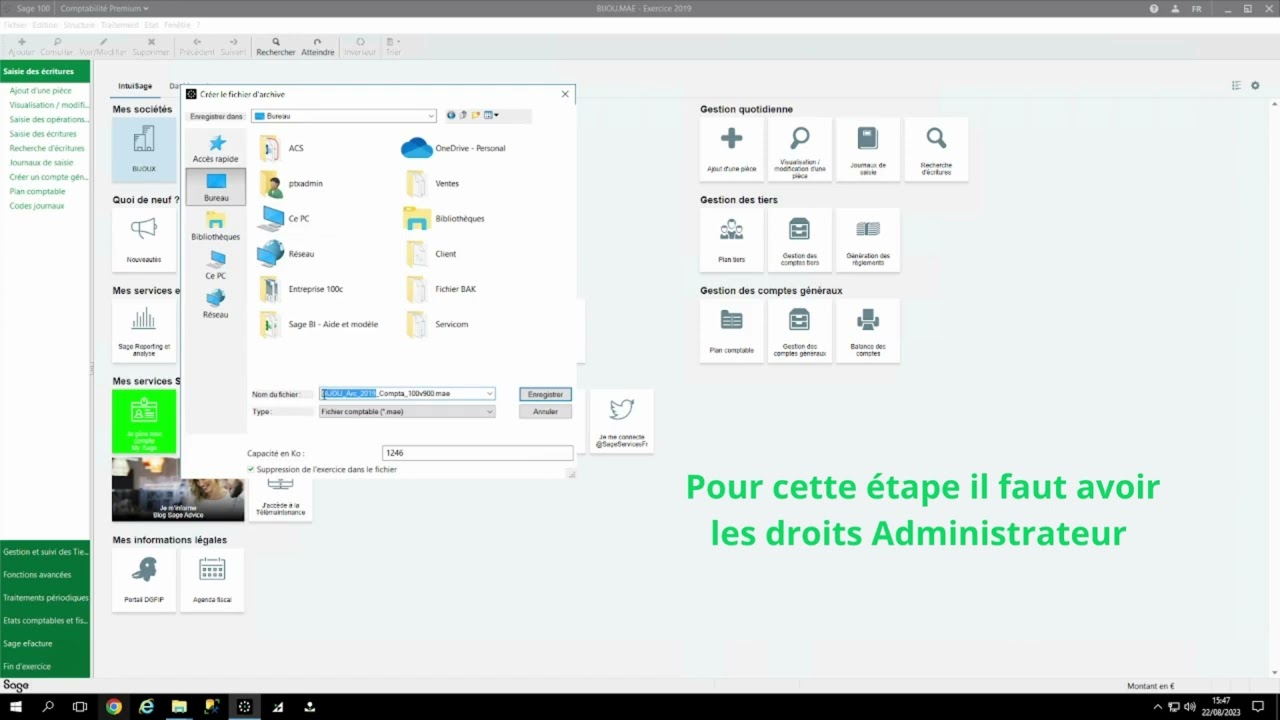Image resolution: width=1280 pixels, height=720 pixels.
Task: Open the Fenêtre menu
Action: (x=177, y=24)
